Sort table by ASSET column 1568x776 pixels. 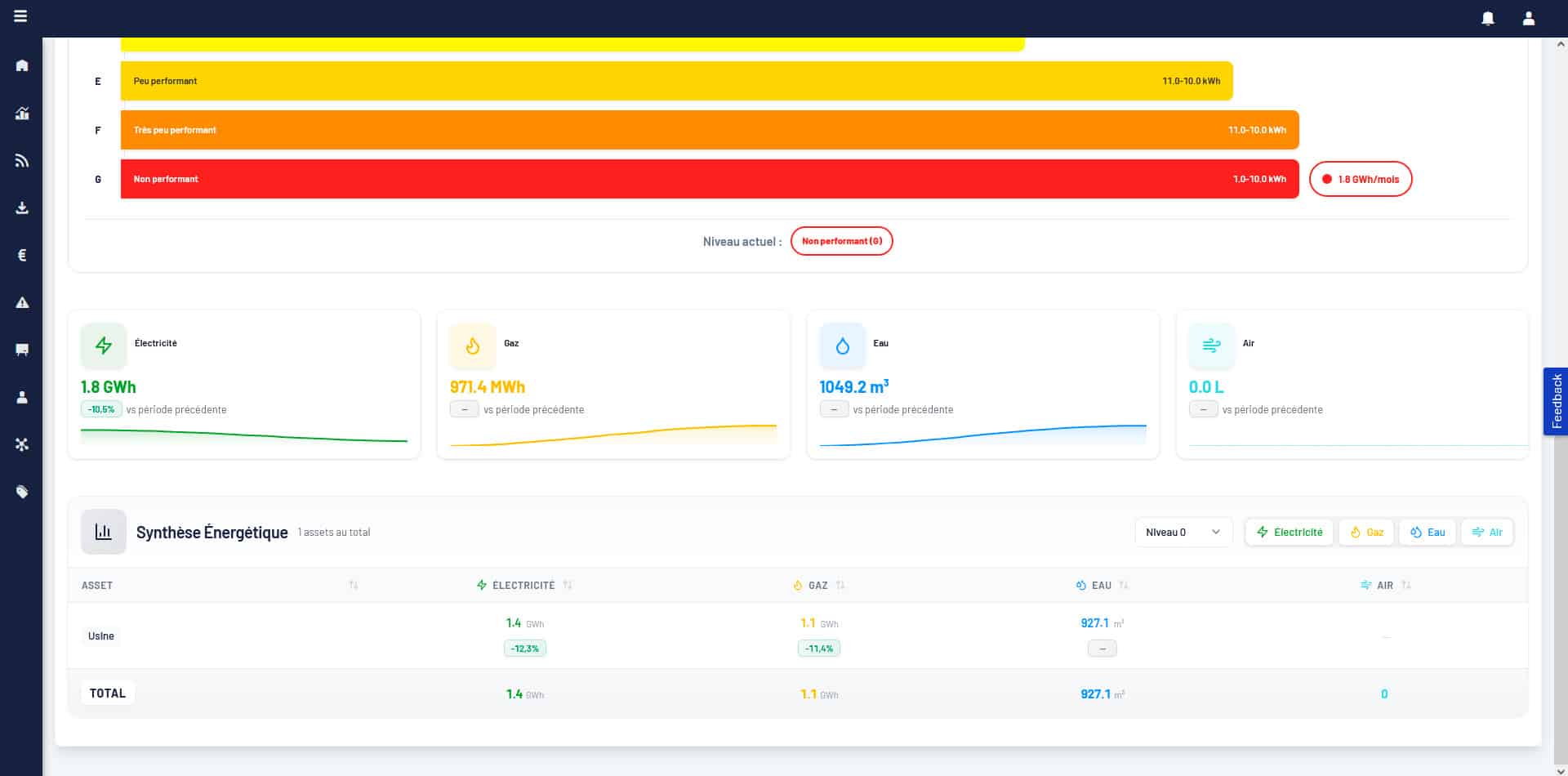tap(353, 586)
